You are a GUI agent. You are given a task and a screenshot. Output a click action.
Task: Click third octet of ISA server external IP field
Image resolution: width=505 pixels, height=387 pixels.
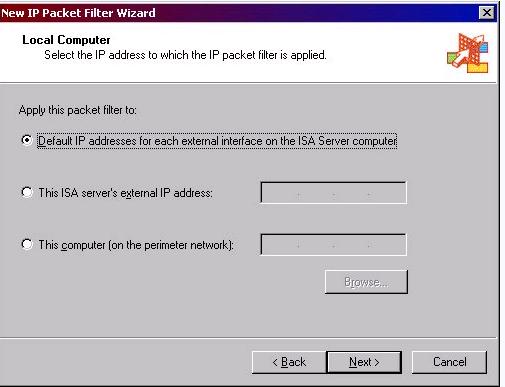click(x=351, y=193)
